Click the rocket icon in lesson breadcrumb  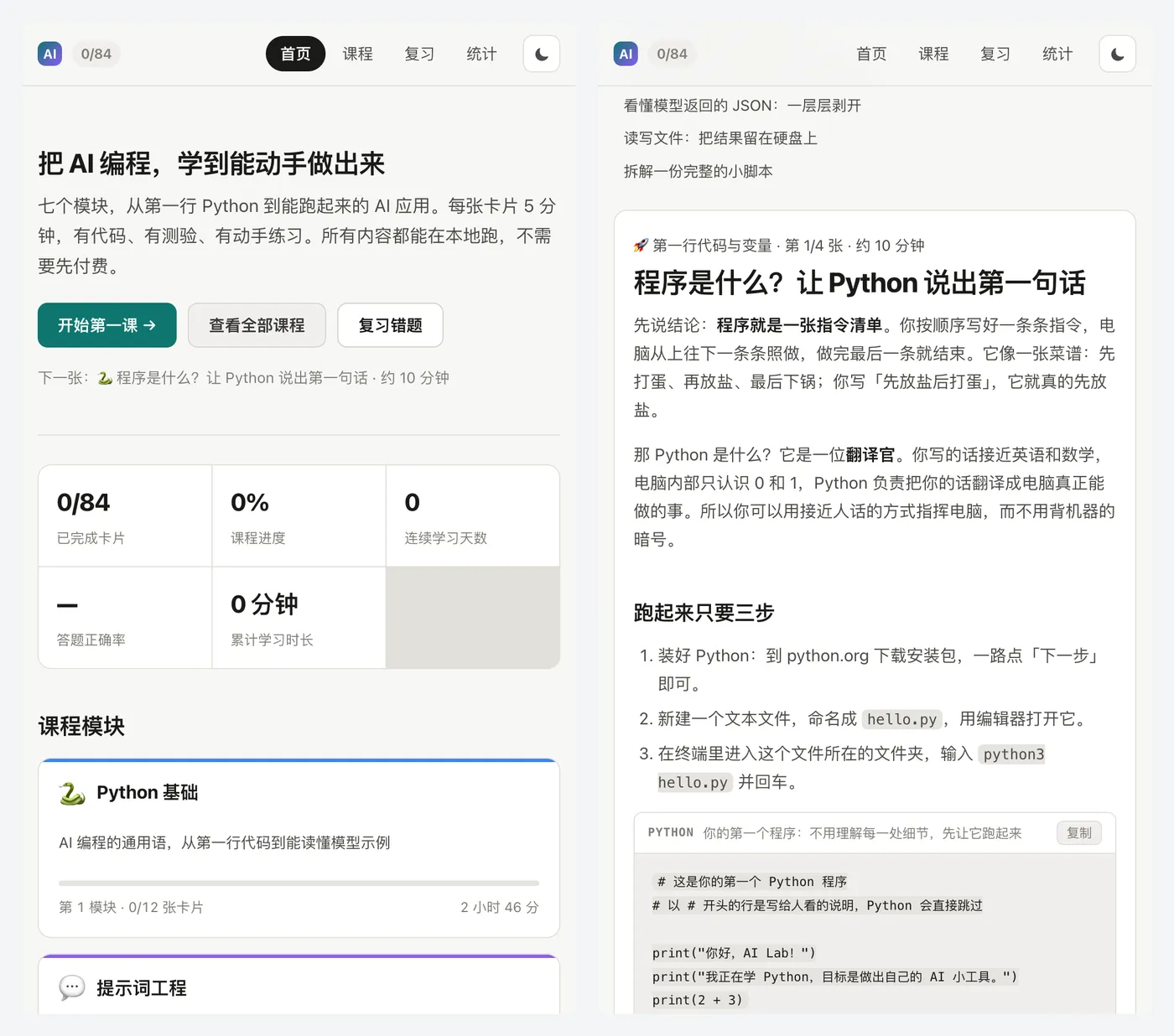(641, 246)
